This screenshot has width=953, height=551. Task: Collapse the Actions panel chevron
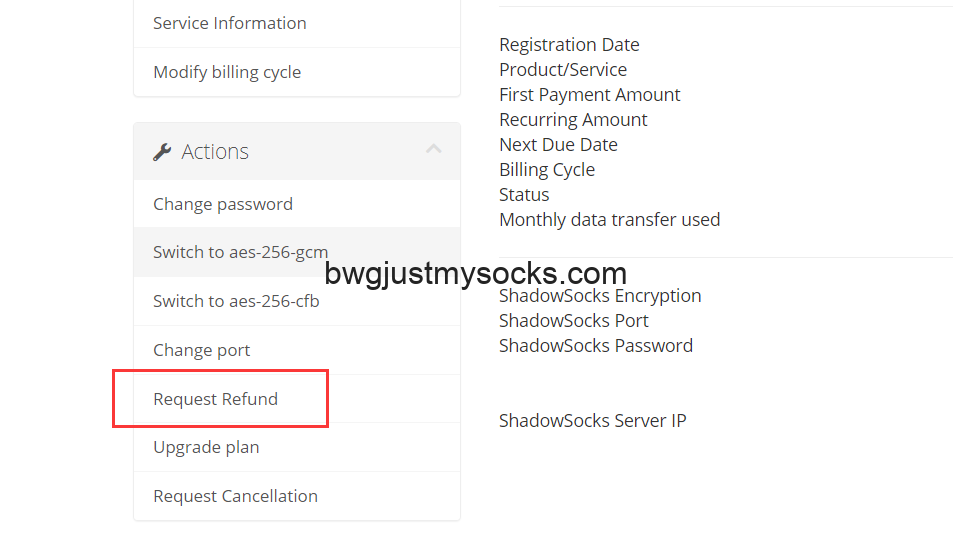point(433,150)
